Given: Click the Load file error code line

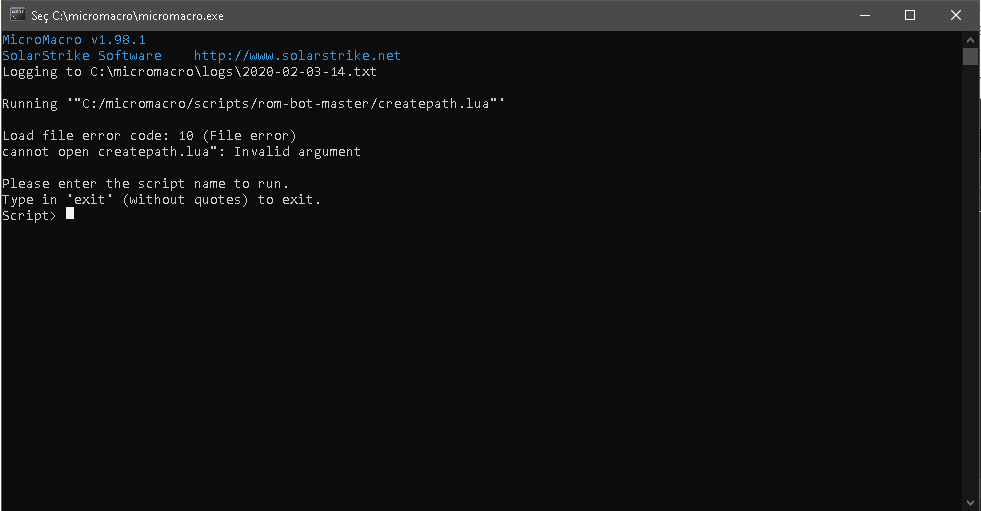Looking at the screenshot, I should tap(149, 136).
